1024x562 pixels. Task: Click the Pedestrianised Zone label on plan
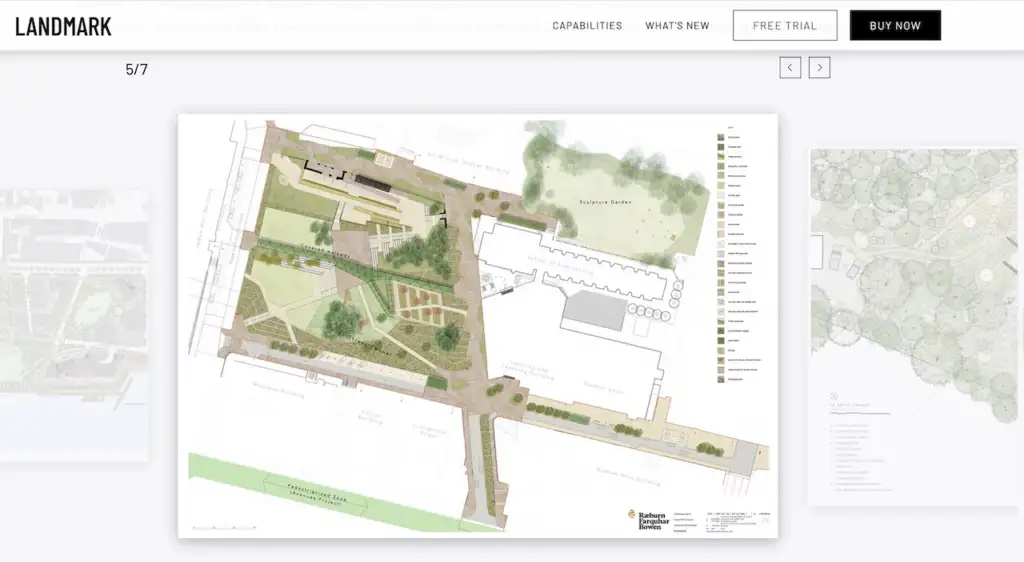316,495
